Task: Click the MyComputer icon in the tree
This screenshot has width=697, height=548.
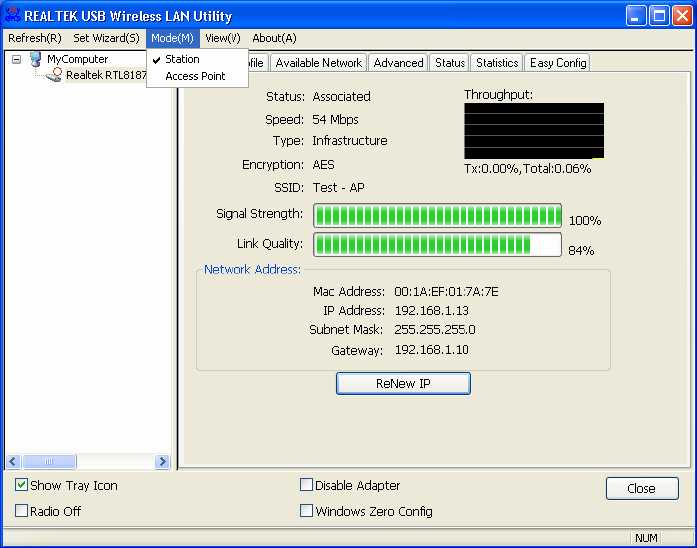Action: [x=36, y=59]
